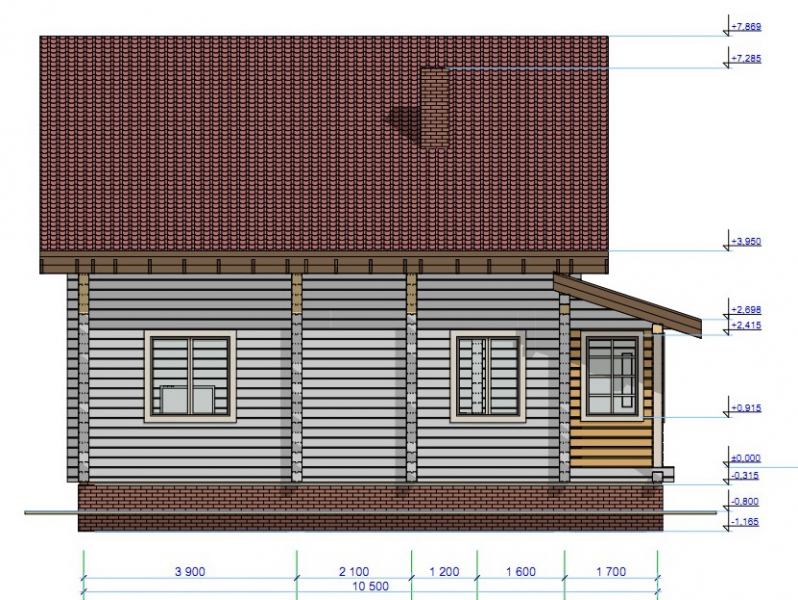Click the left double-pane window
Screen dimensions: 798x600
190,376
